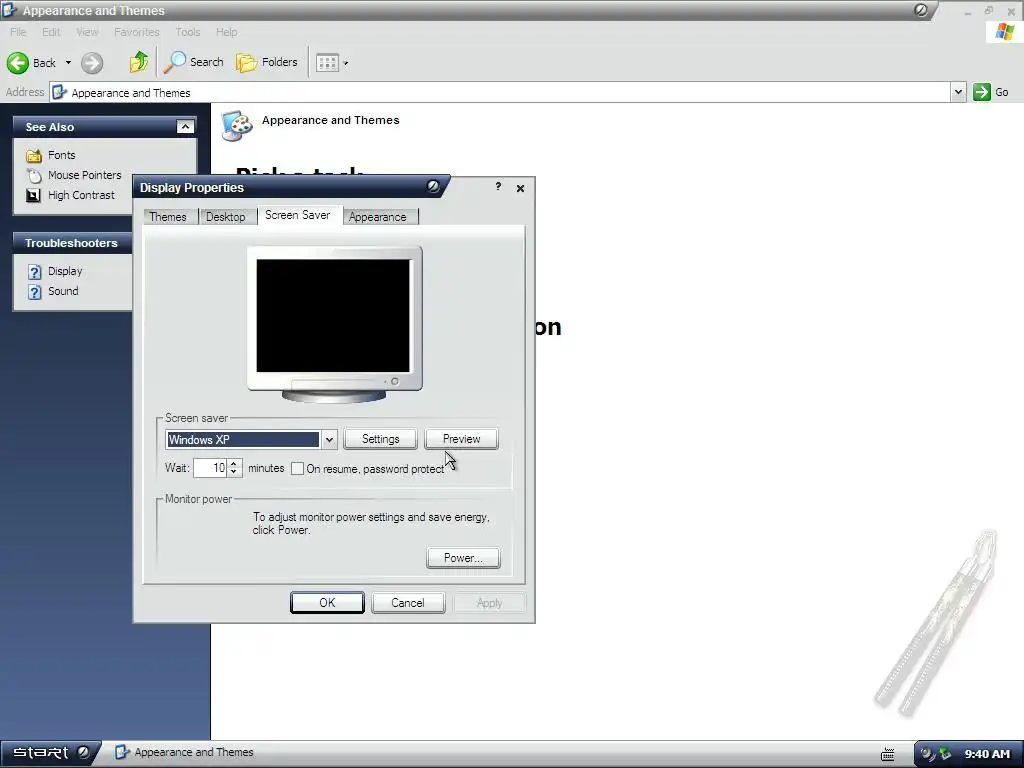Increase wait minutes with up arrow
The height and width of the screenshot is (768, 1024).
[x=234, y=463]
